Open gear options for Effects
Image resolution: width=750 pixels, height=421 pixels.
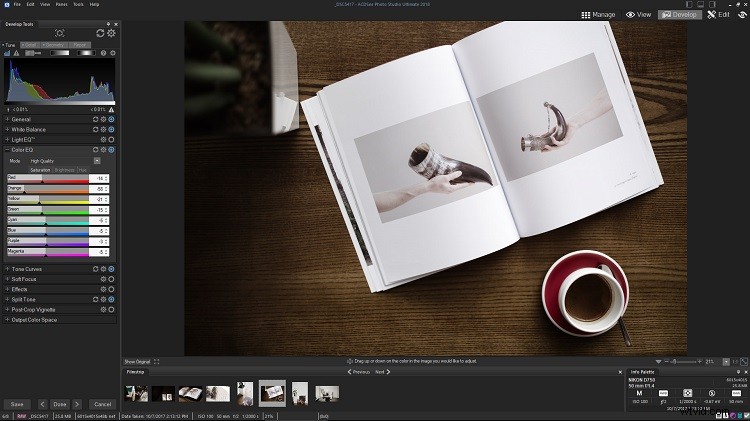pyautogui.click(x=103, y=289)
